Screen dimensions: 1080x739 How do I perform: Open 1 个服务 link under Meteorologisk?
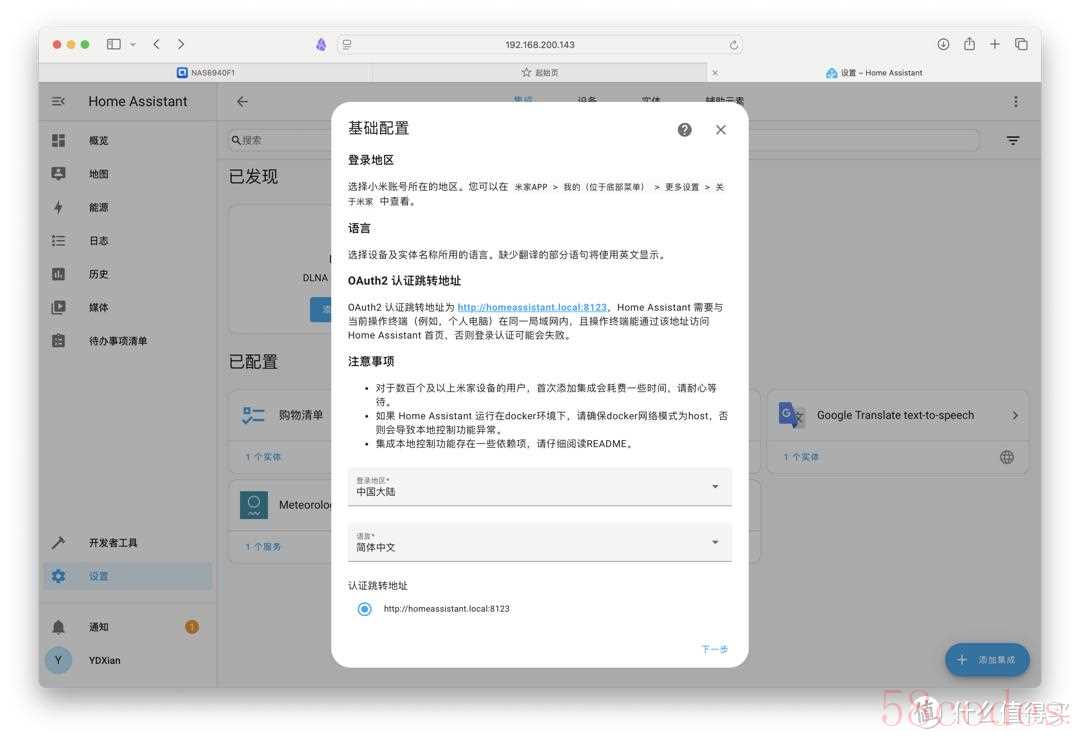coord(263,547)
